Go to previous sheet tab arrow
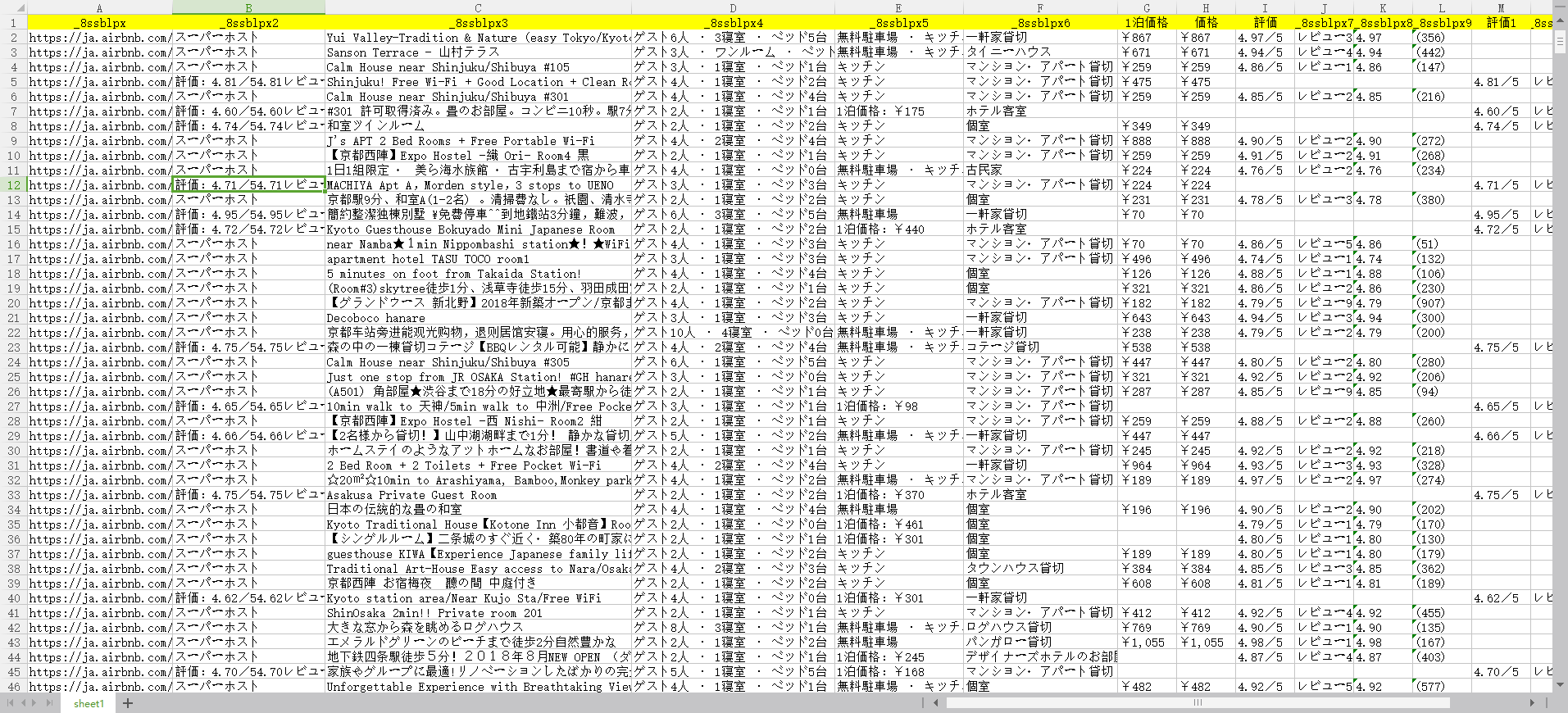This screenshot has width=1568, height=713. click(x=23, y=703)
